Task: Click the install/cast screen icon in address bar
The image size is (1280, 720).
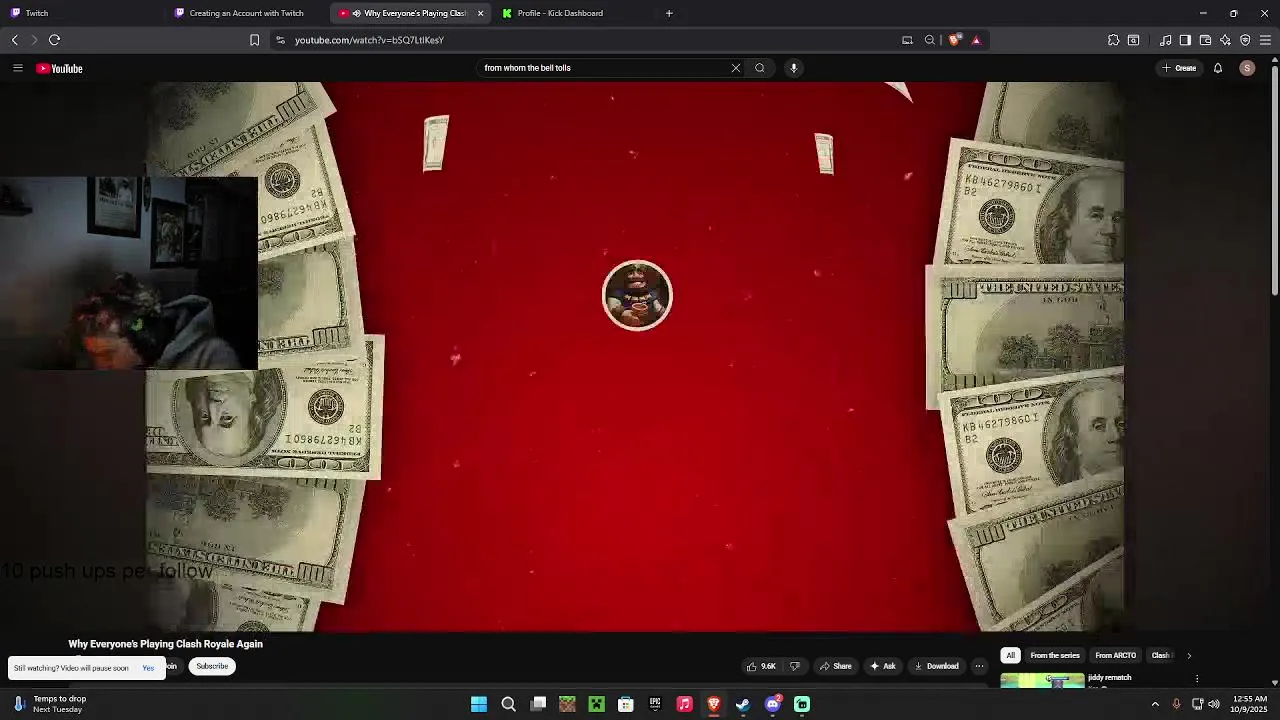Action: (907, 40)
